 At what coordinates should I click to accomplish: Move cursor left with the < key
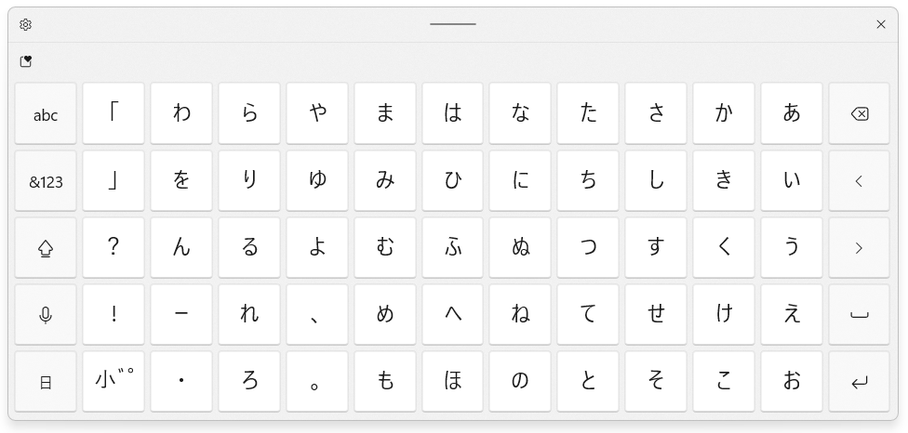(859, 181)
